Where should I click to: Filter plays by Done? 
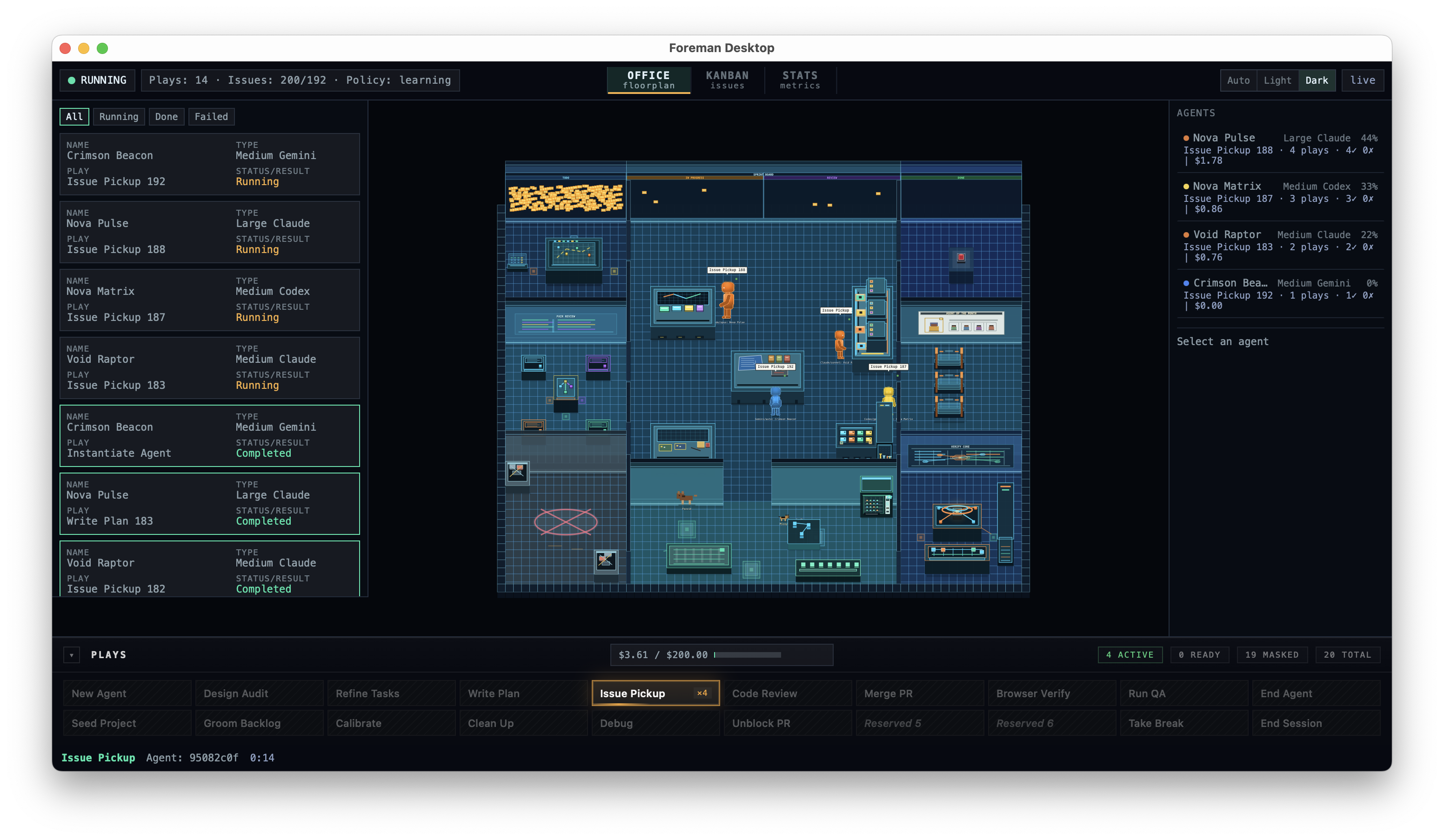166,117
